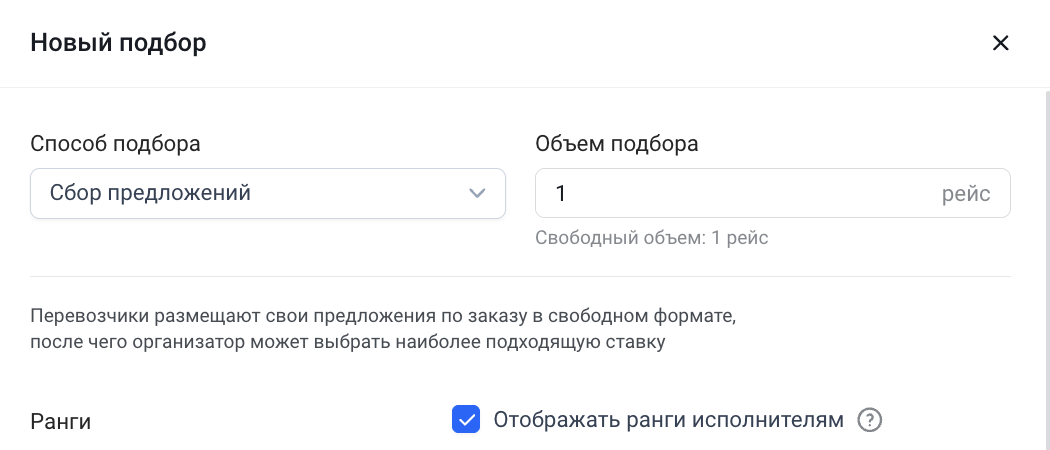
Task: Close the Новый подбор dialog
Action: 1000,44
